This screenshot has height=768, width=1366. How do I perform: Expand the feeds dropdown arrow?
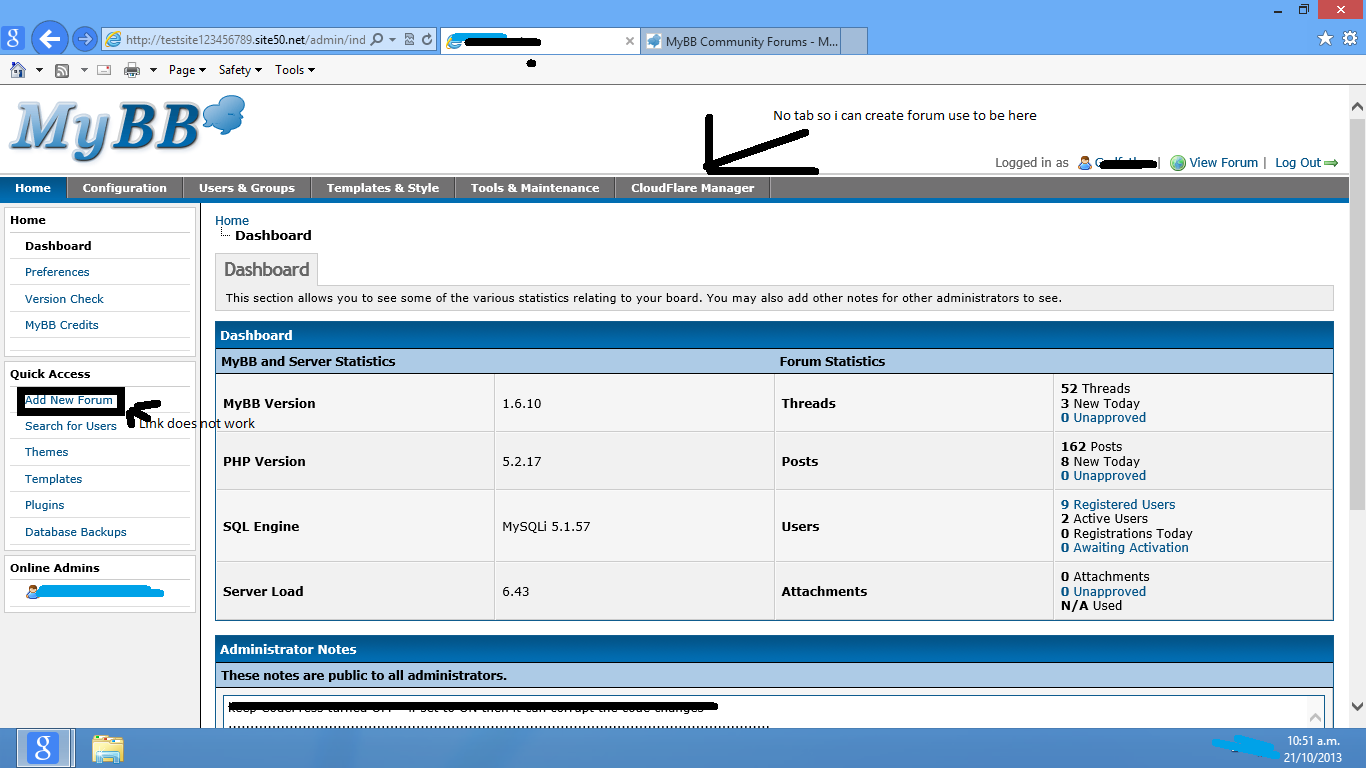83,70
